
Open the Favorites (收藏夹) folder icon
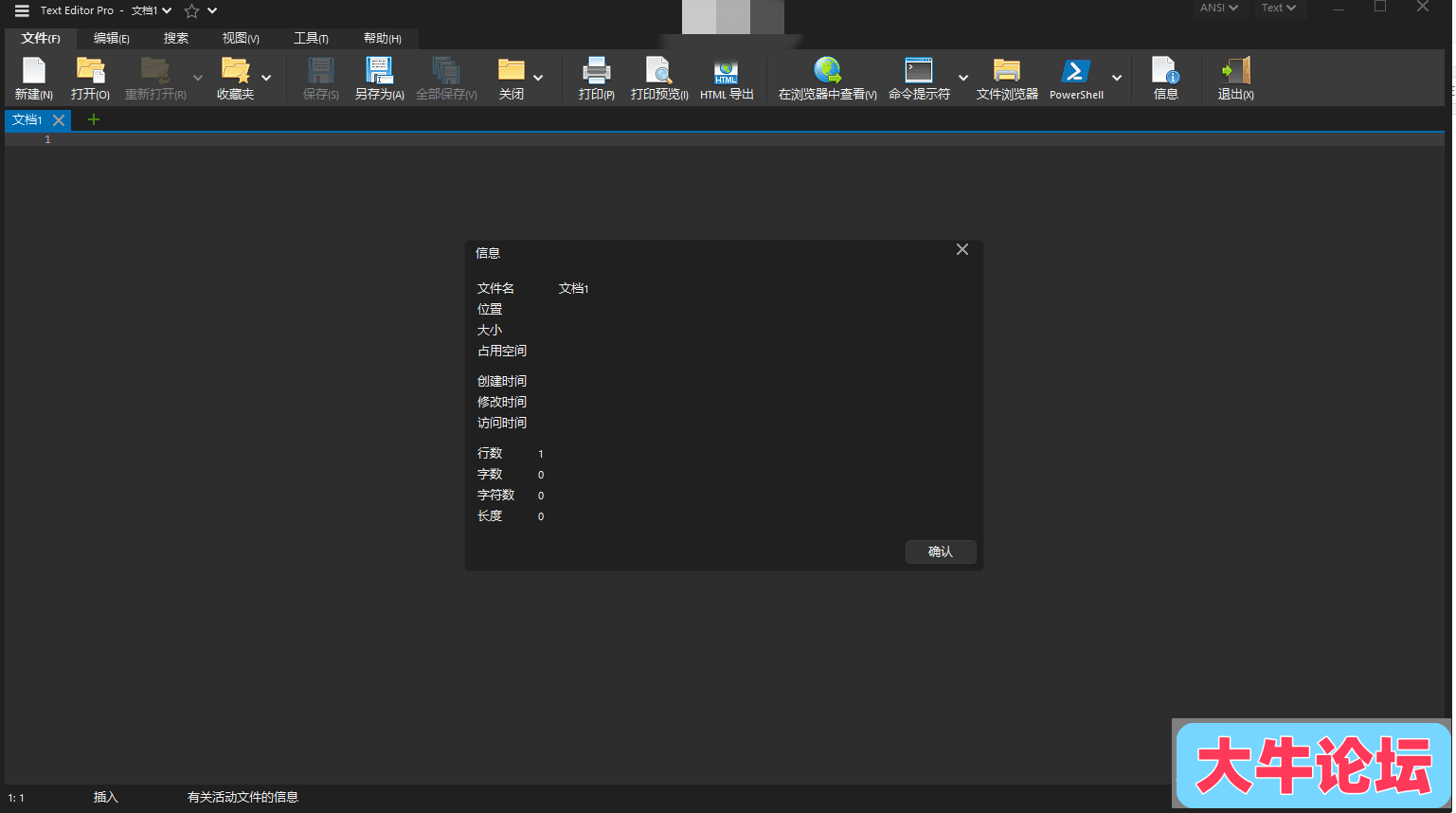(235, 70)
